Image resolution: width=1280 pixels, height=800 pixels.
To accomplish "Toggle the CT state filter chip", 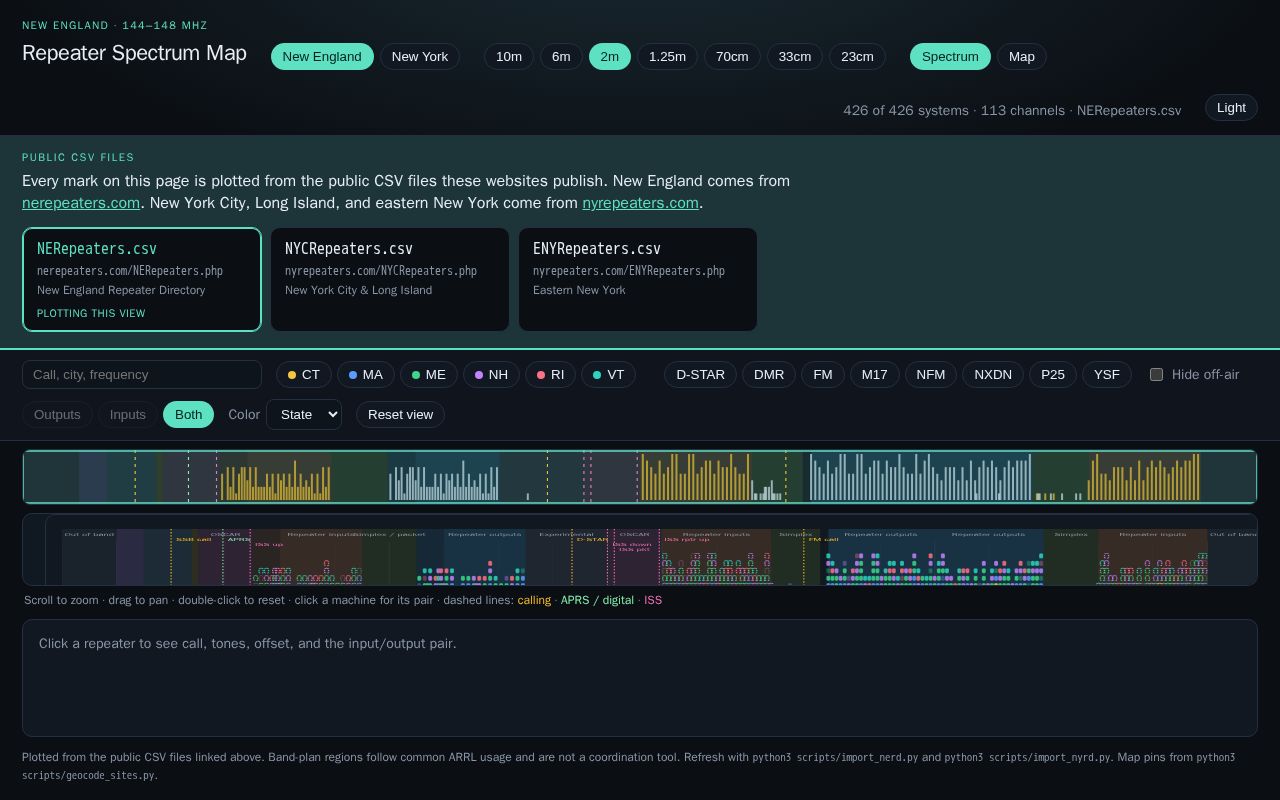I will click(x=304, y=374).
